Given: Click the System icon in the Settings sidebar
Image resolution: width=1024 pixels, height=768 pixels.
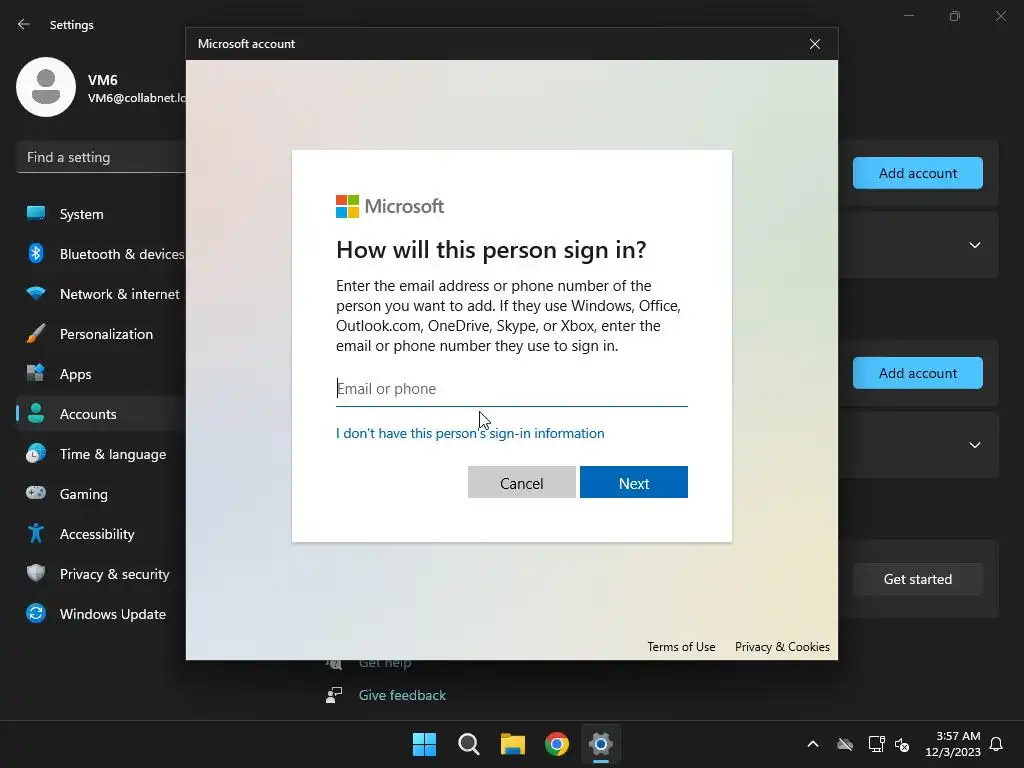Looking at the screenshot, I should click(36, 214).
